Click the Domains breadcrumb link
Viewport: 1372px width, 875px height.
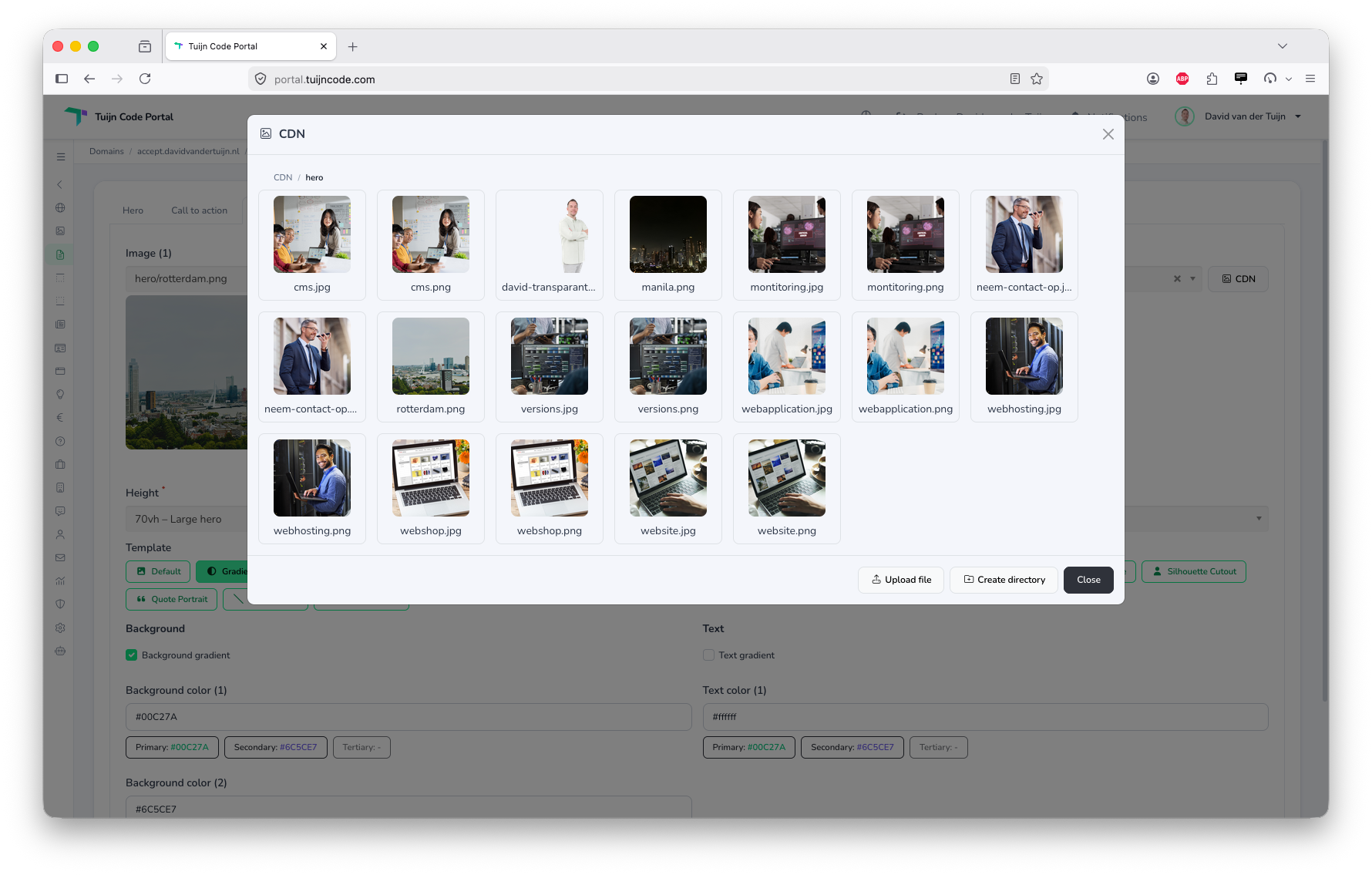(106, 151)
